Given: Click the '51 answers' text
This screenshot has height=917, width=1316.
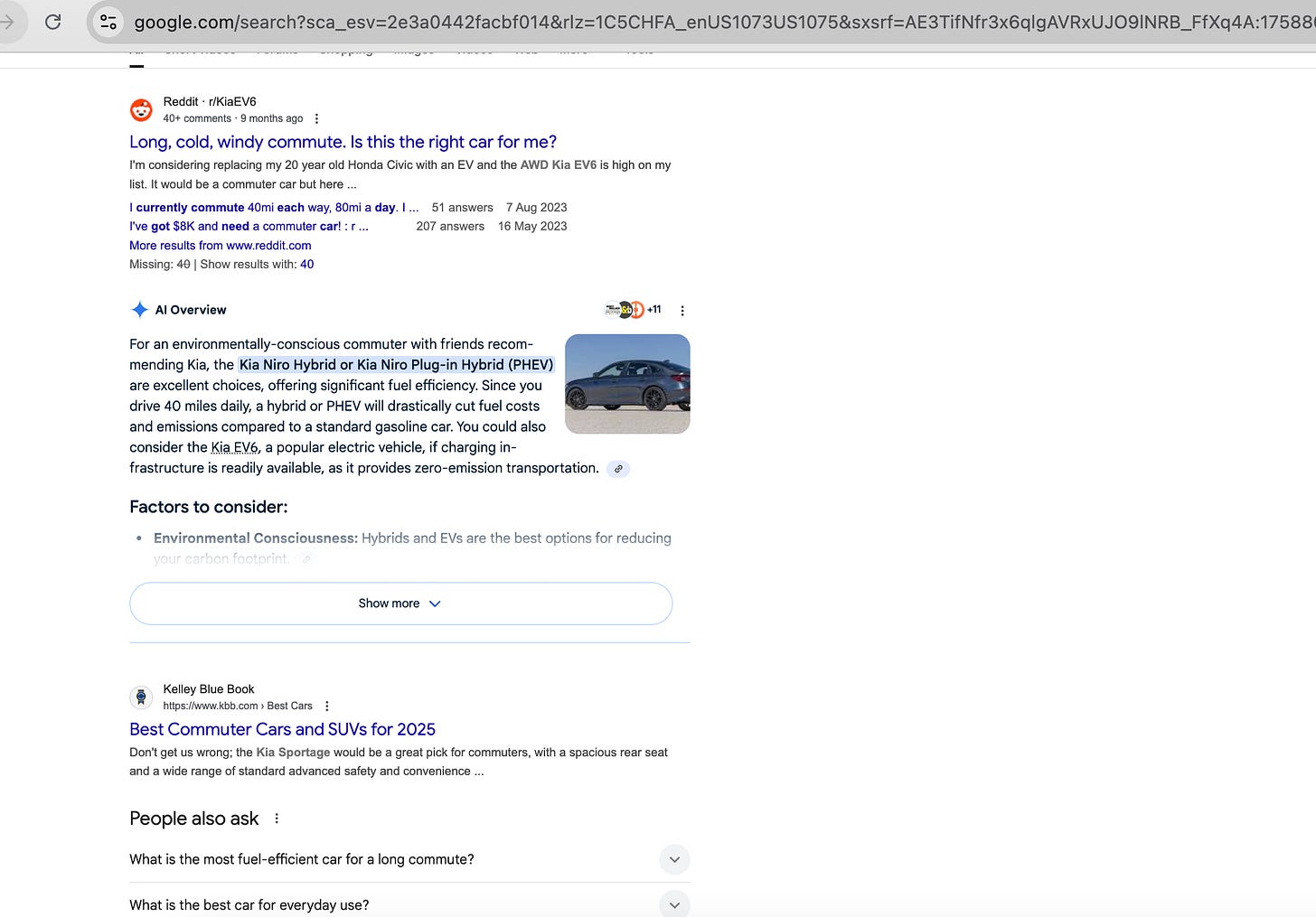Looking at the screenshot, I should tap(463, 208).
